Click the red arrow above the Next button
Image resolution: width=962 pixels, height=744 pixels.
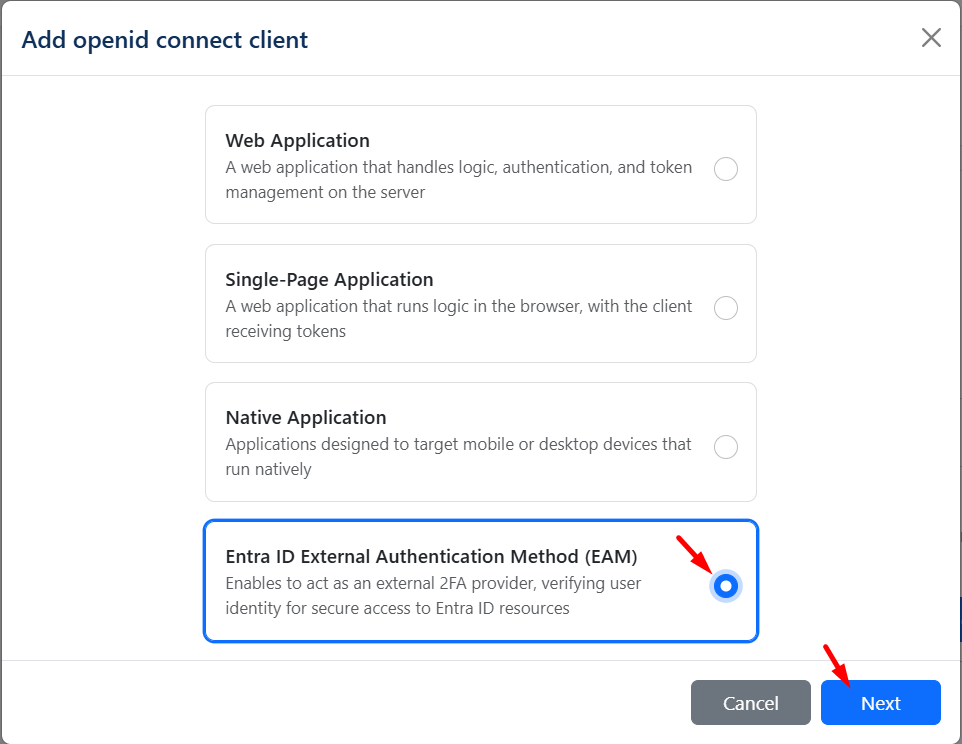click(838, 665)
